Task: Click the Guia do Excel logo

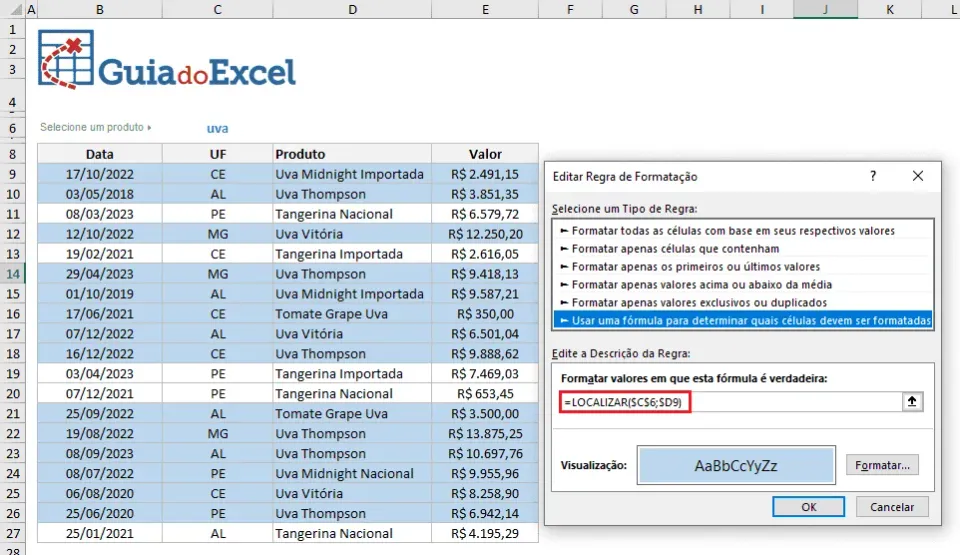Action: (167, 60)
